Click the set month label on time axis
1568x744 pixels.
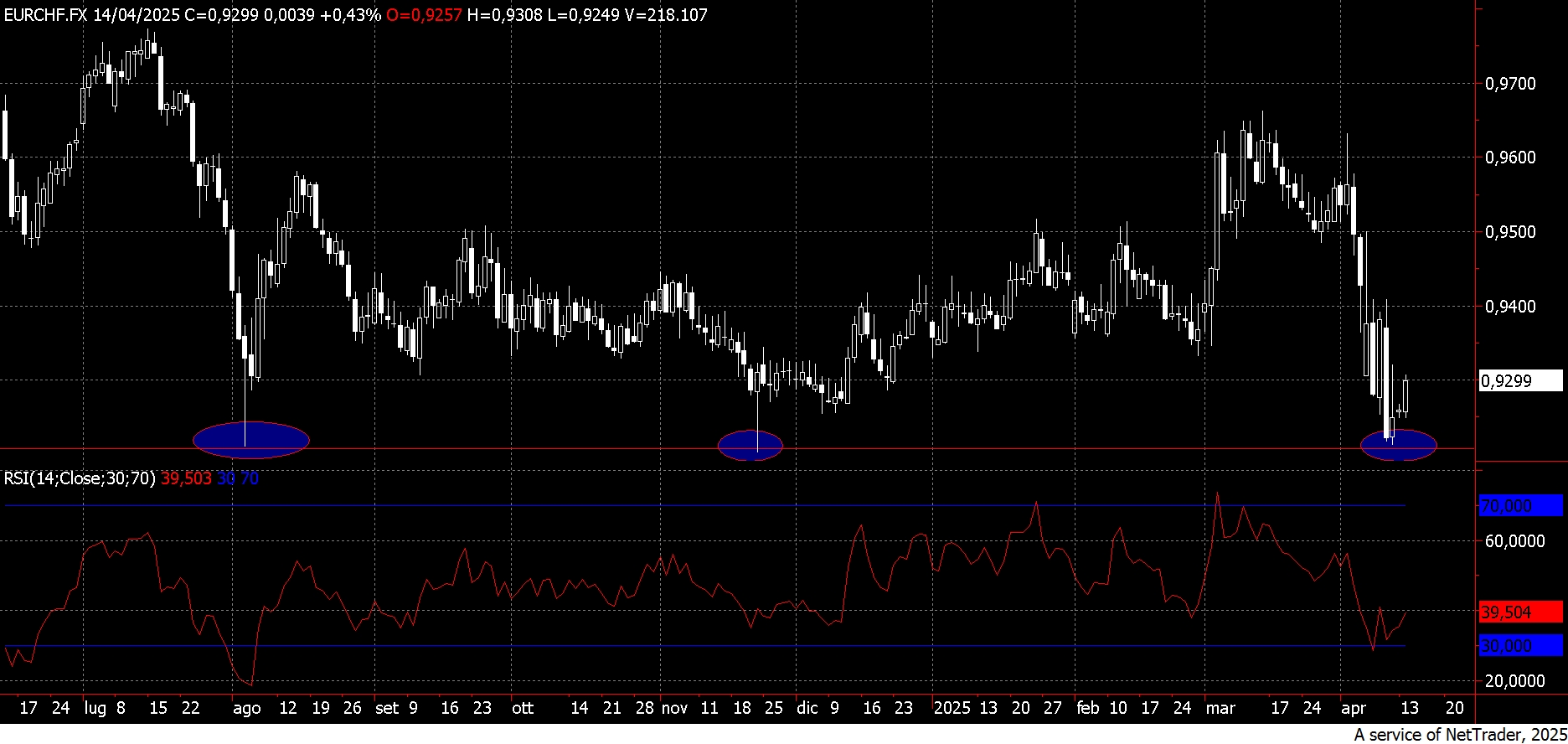click(x=387, y=708)
